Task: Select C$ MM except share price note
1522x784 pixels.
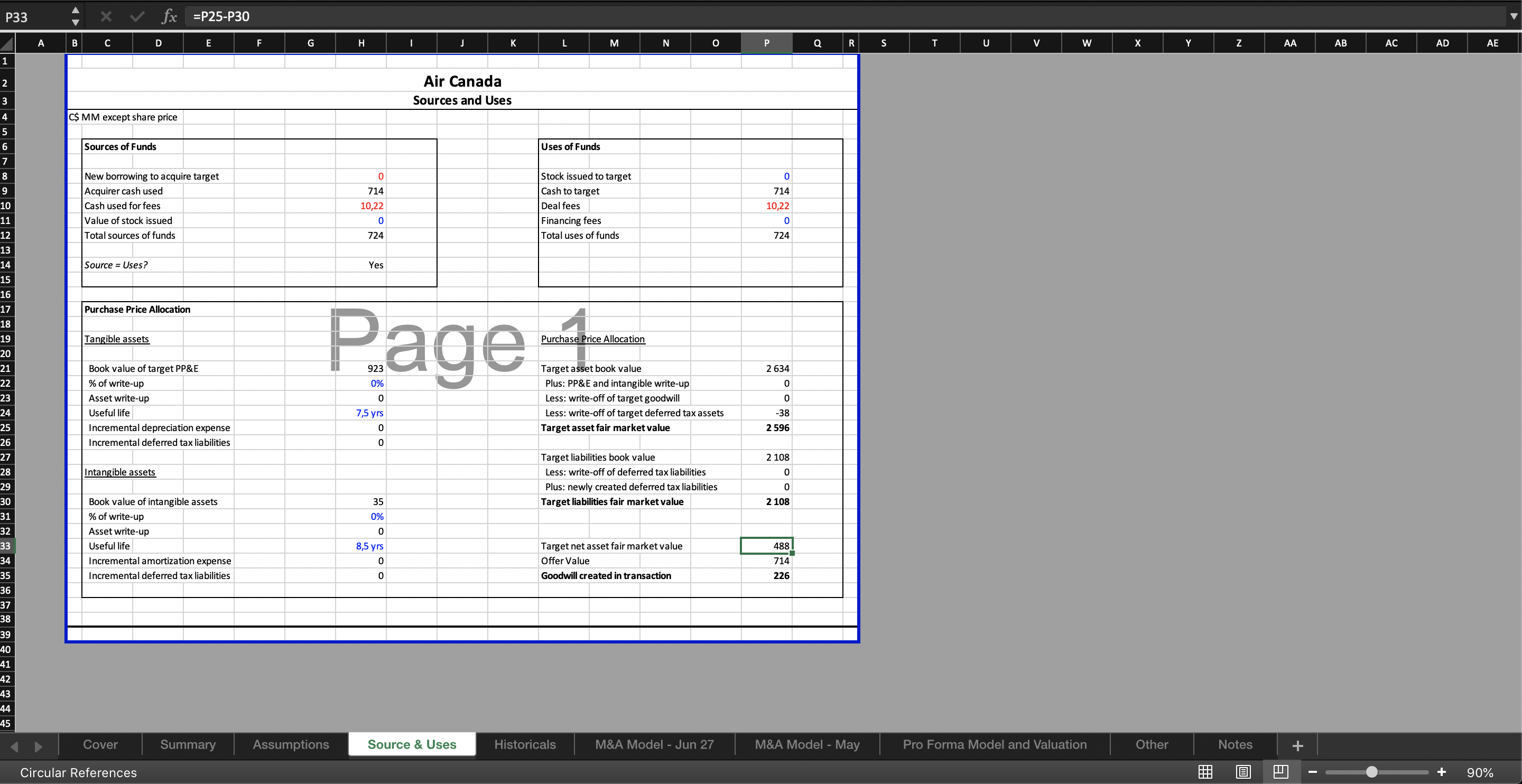Action: 123,117
